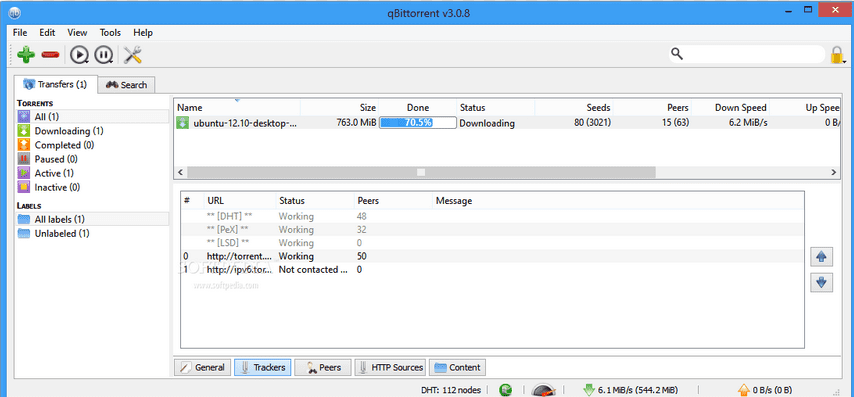This screenshot has width=854, height=397.
Task: Switch to the Search tab
Action: click(126, 85)
